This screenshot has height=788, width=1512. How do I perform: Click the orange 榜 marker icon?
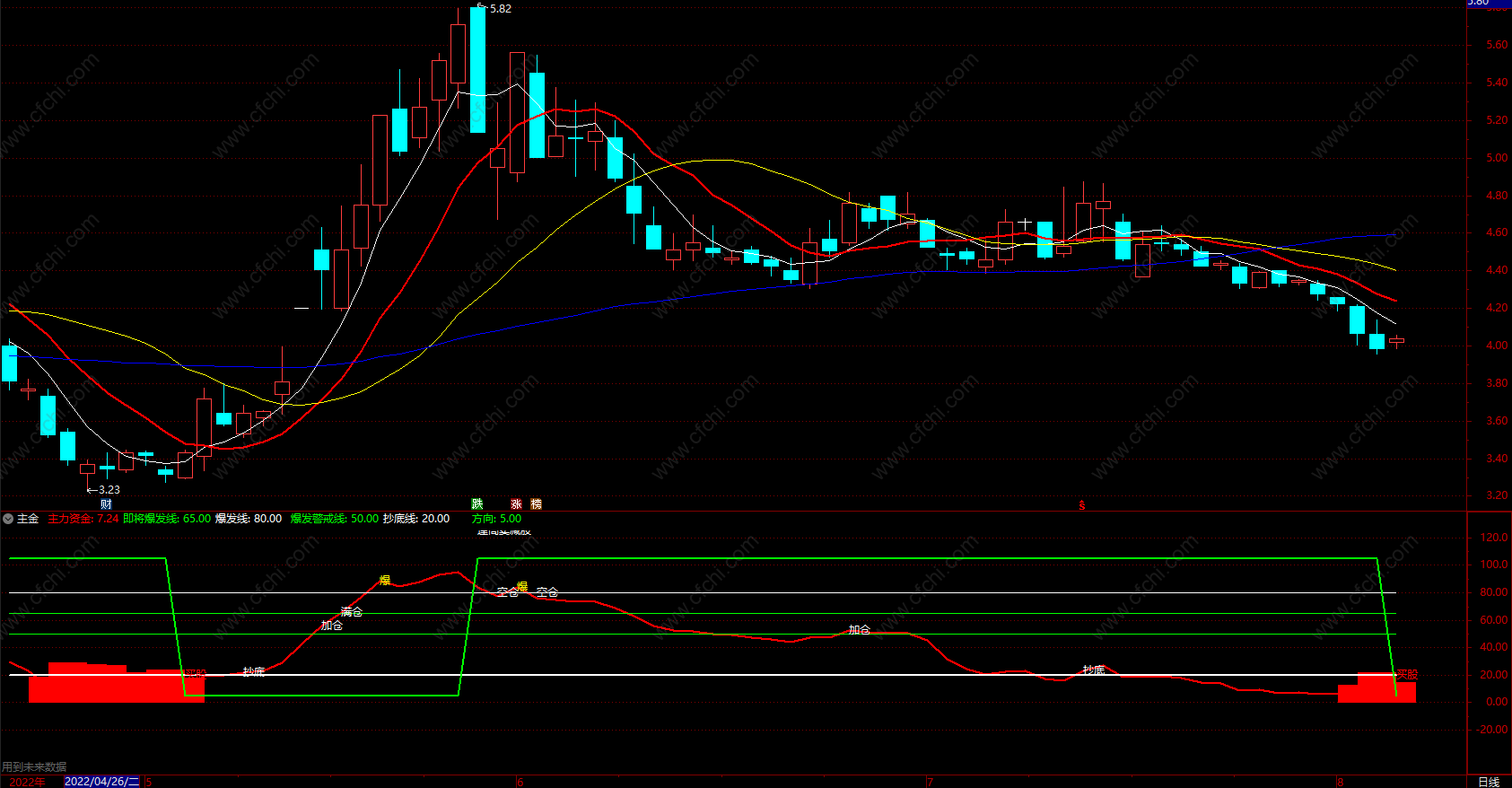coord(536,504)
